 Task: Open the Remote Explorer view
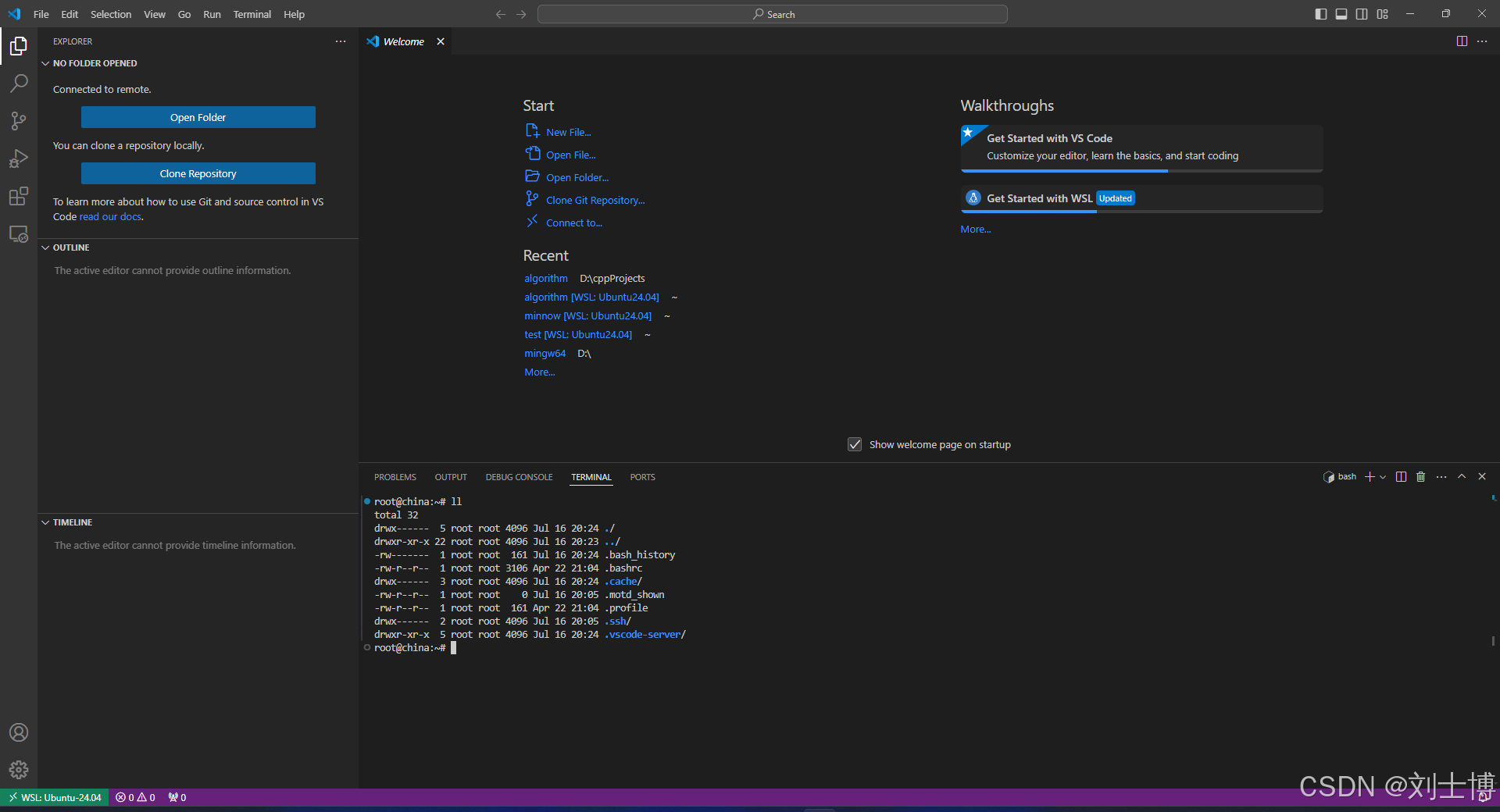pos(19,233)
